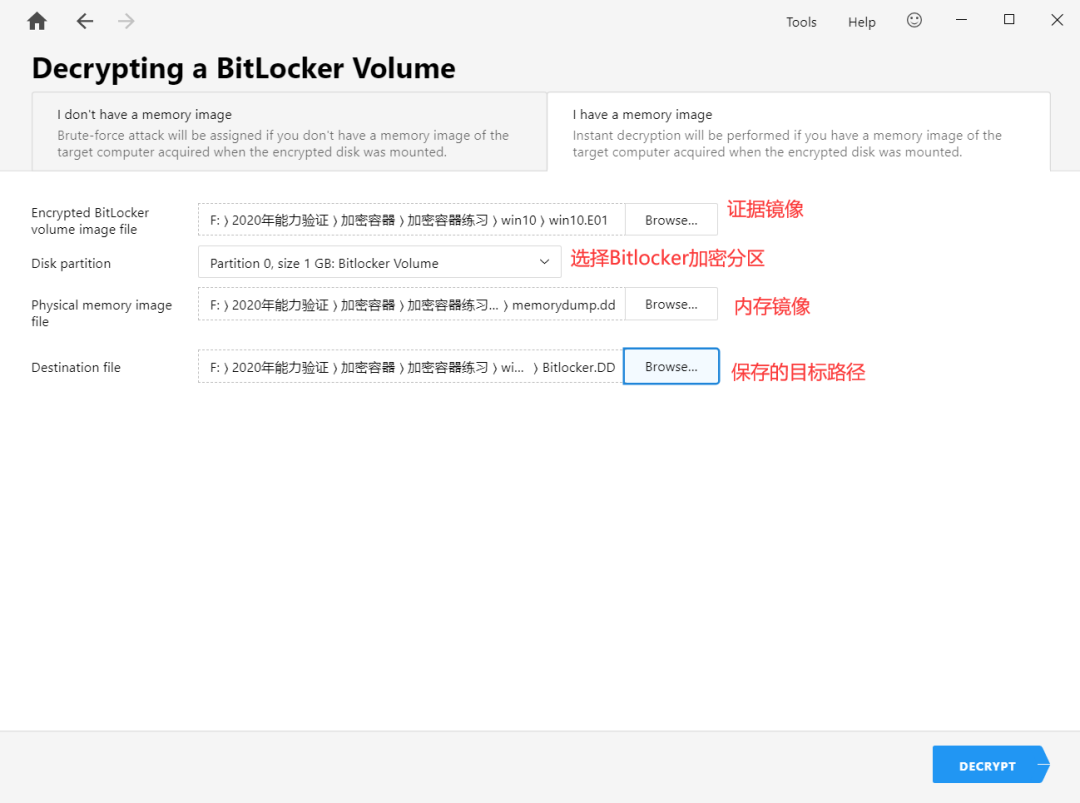Navigate forward with the right arrow
Screen dimensions: 1080x803
tap(126, 21)
